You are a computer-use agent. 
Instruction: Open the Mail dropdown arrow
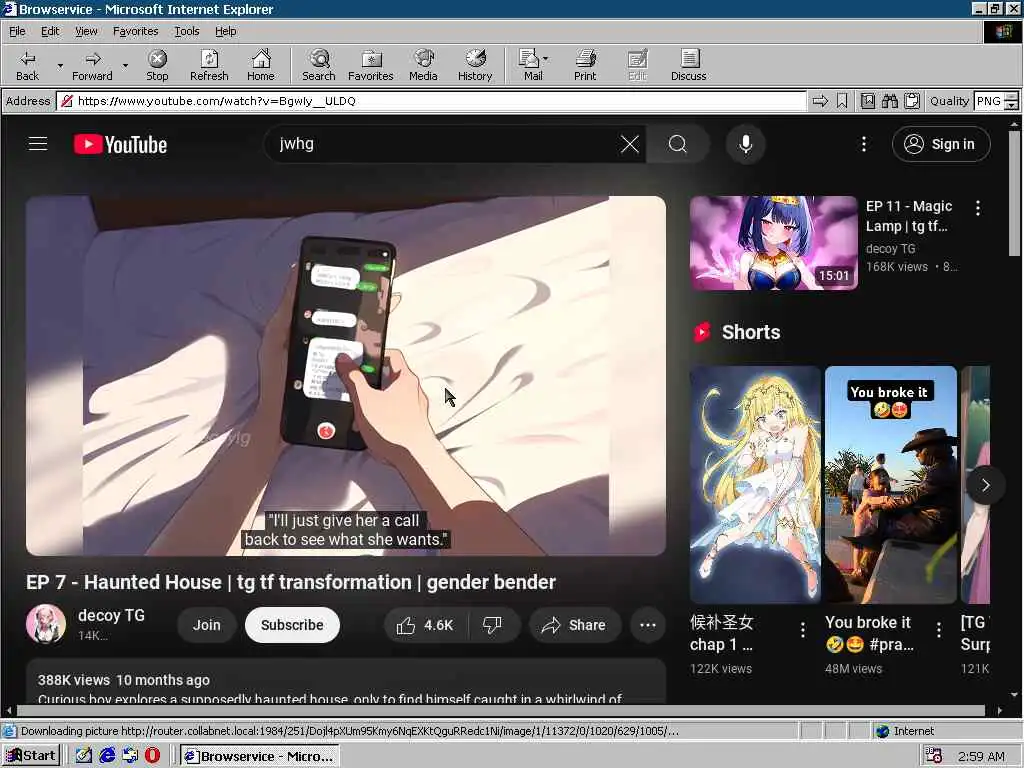546,59
